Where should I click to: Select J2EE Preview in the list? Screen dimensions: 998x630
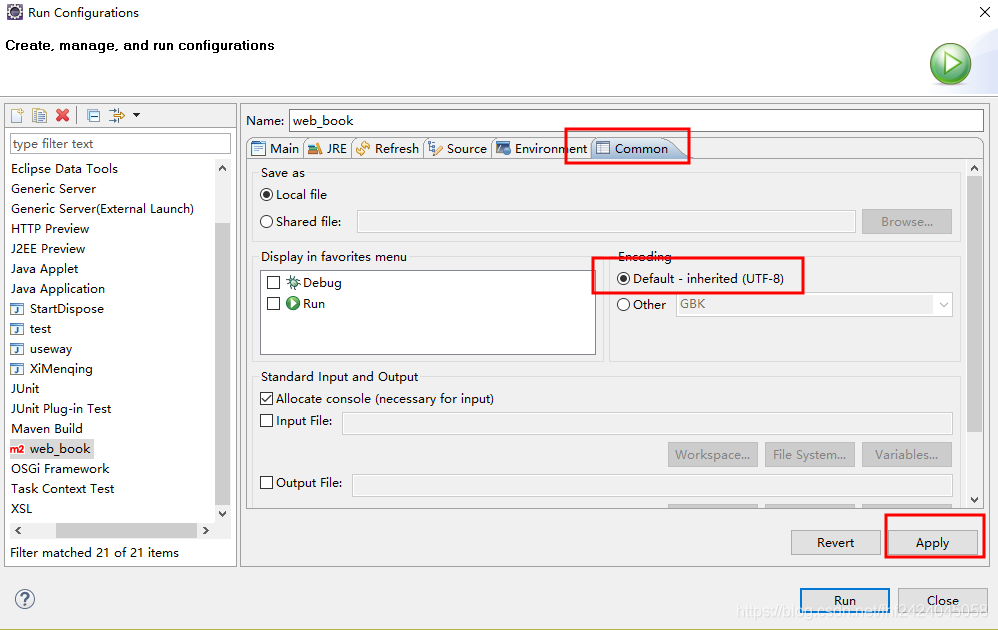tap(48, 249)
